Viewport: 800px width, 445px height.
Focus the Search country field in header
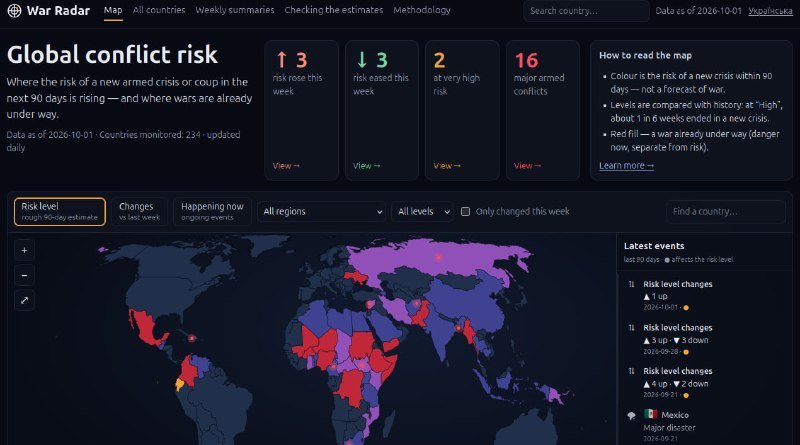pyautogui.click(x=586, y=11)
